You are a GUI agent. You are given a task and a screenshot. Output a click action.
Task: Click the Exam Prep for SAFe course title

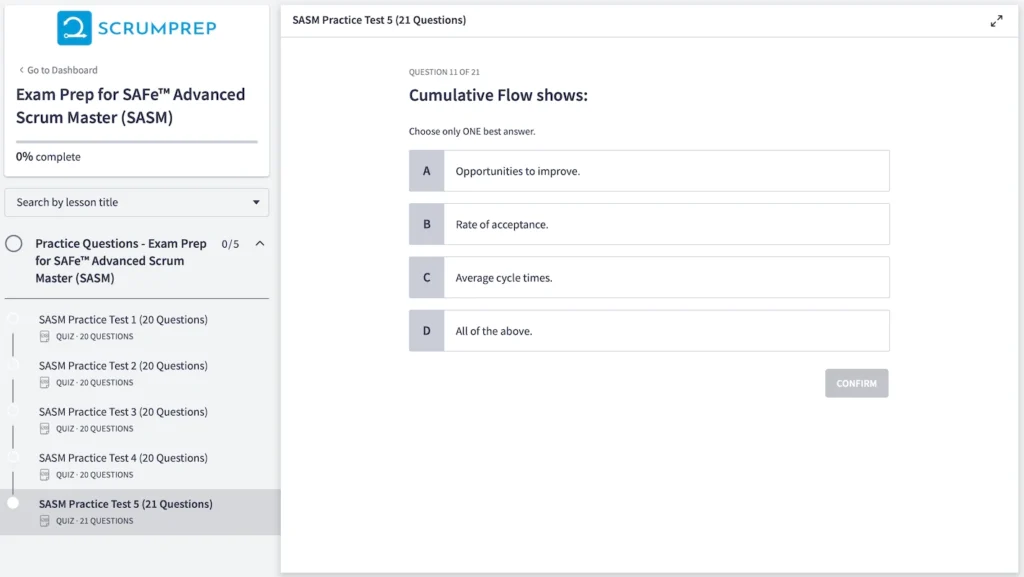point(130,105)
